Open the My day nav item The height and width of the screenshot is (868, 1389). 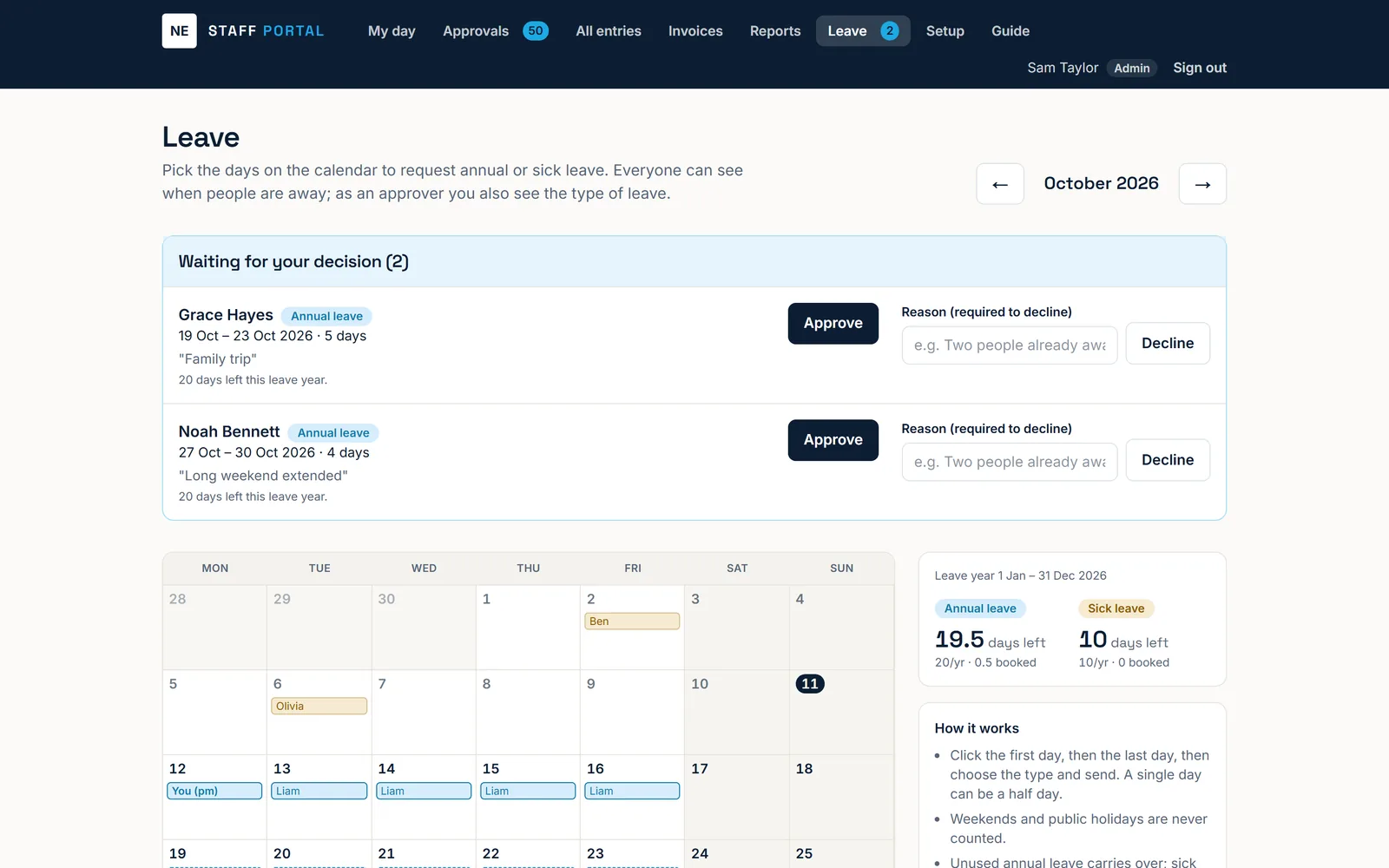click(x=392, y=31)
